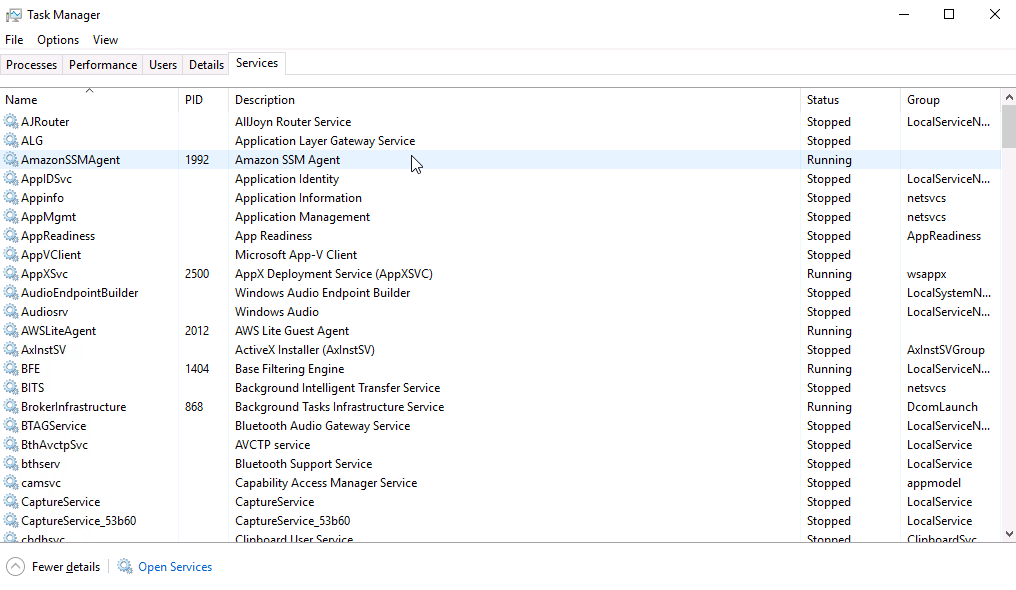Click the CaptureService gear icon
The height and width of the screenshot is (590, 1016).
pos(11,502)
